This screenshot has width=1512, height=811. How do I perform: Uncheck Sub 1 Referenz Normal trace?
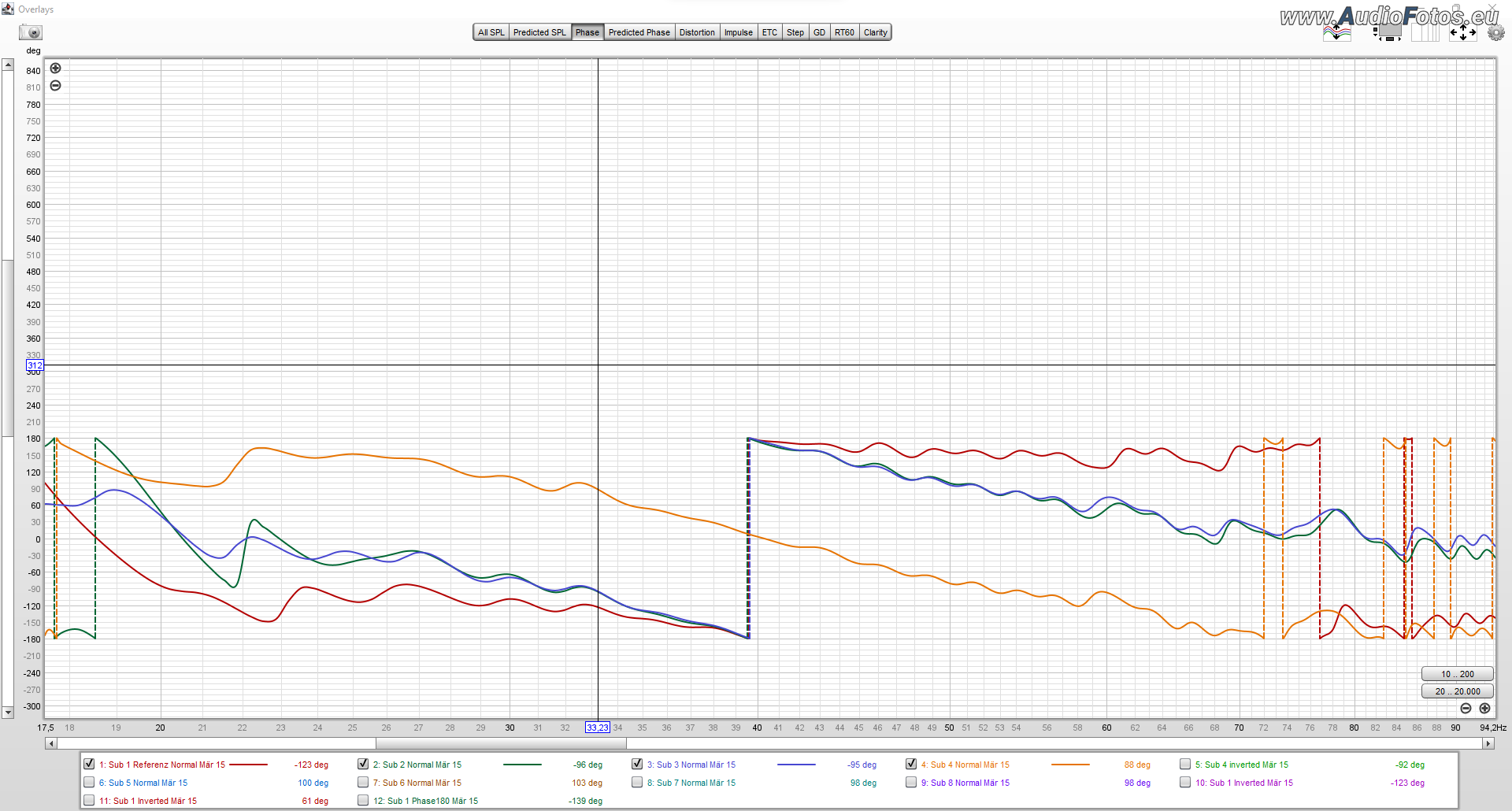point(89,764)
